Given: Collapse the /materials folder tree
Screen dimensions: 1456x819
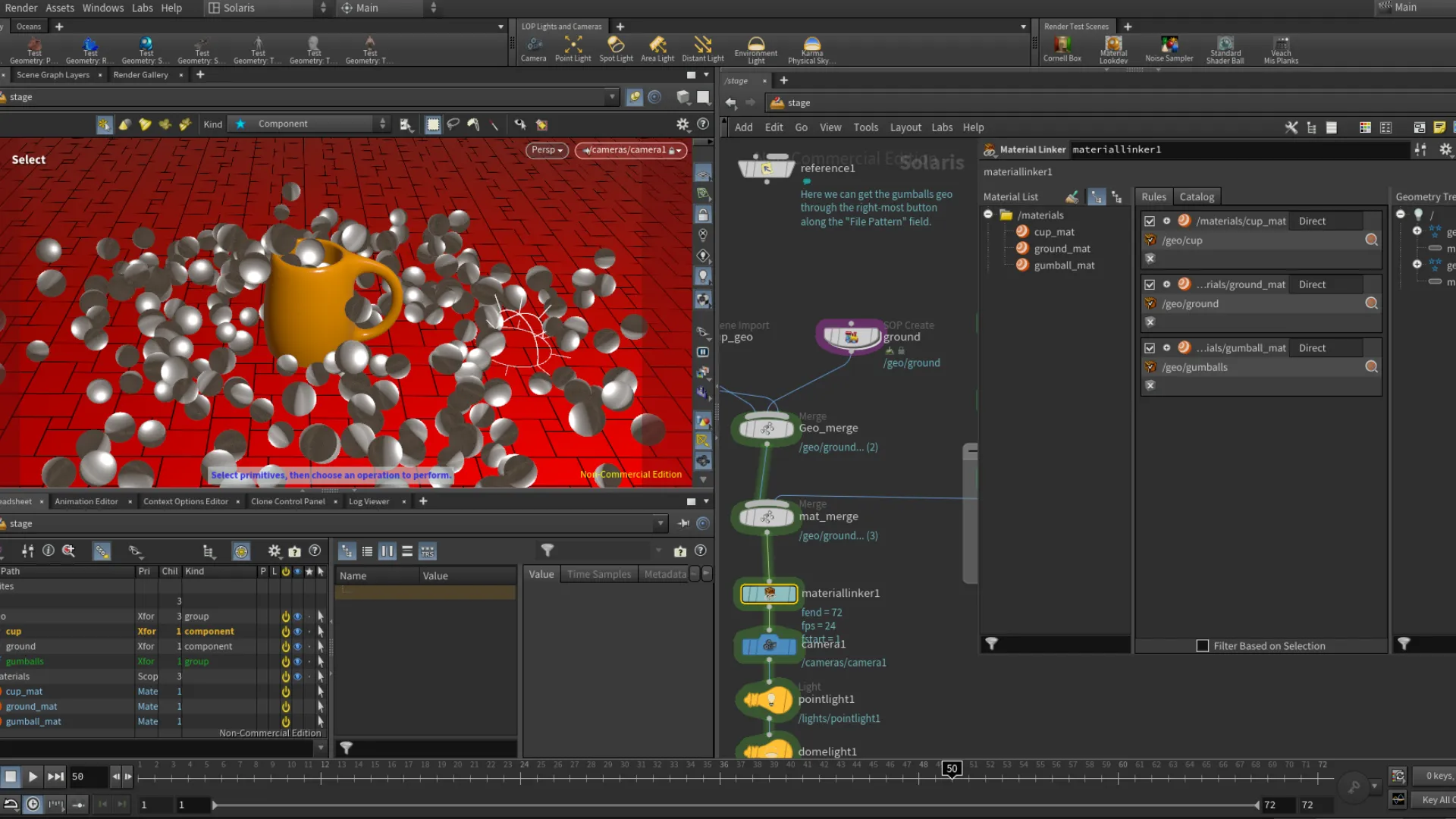Looking at the screenshot, I should [988, 215].
